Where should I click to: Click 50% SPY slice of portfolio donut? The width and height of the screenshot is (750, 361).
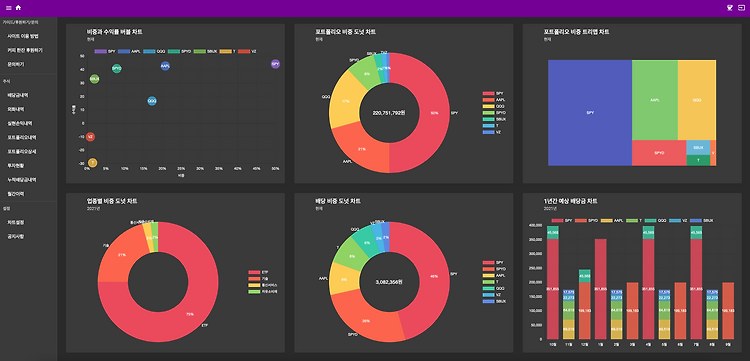point(434,113)
